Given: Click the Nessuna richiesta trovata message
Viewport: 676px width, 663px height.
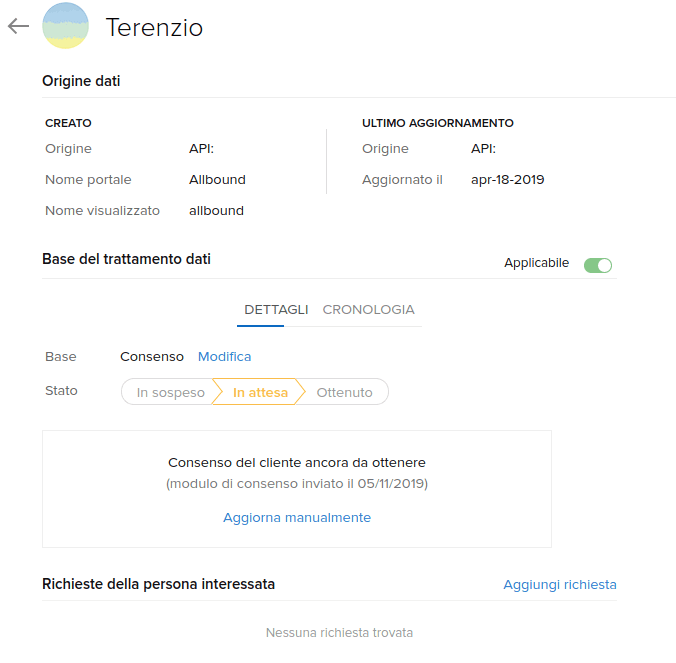Looking at the screenshot, I should [339, 633].
